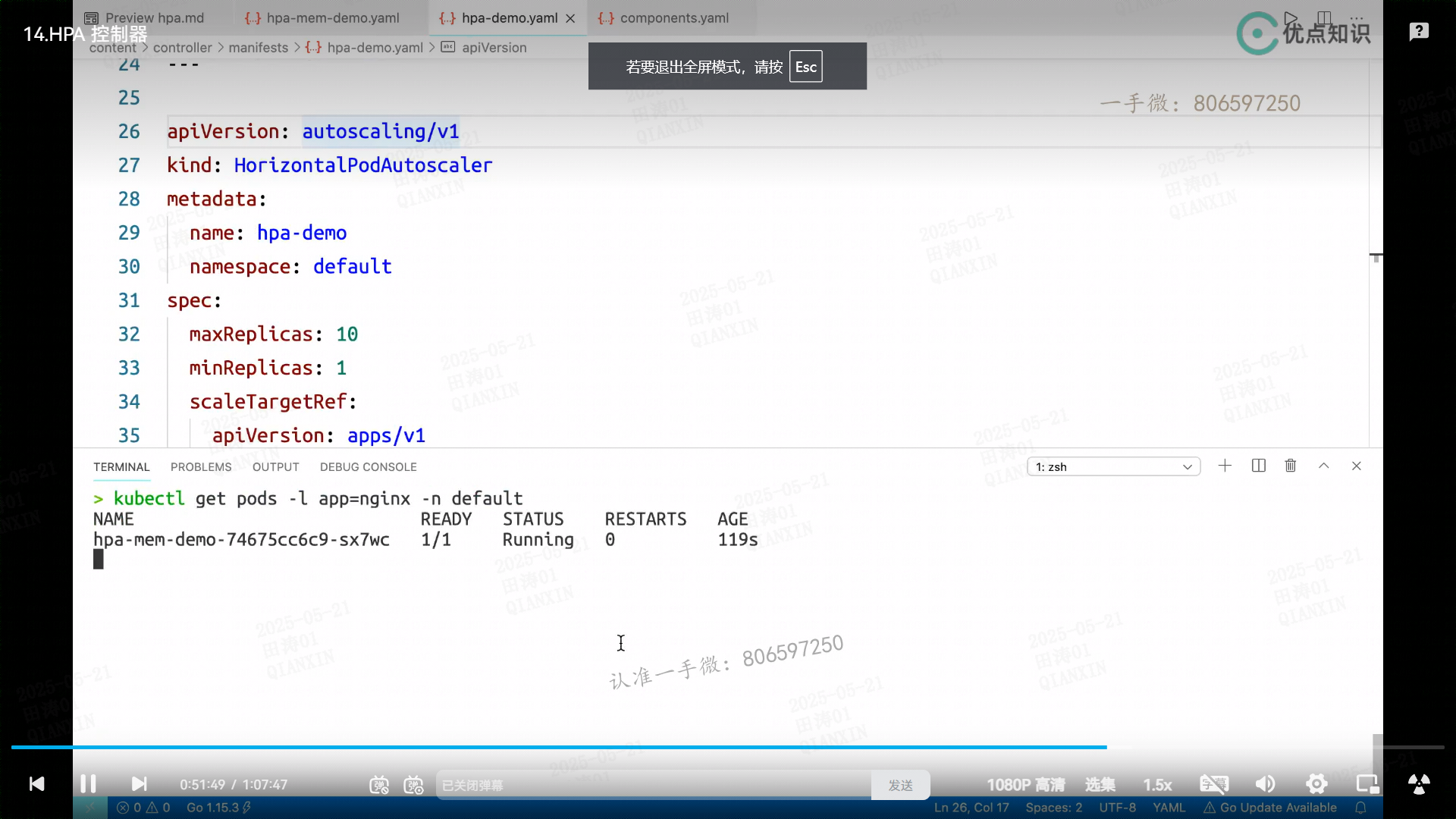Enter picture-in-picture mode
The height and width of the screenshot is (819, 1456).
pos(1367,784)
